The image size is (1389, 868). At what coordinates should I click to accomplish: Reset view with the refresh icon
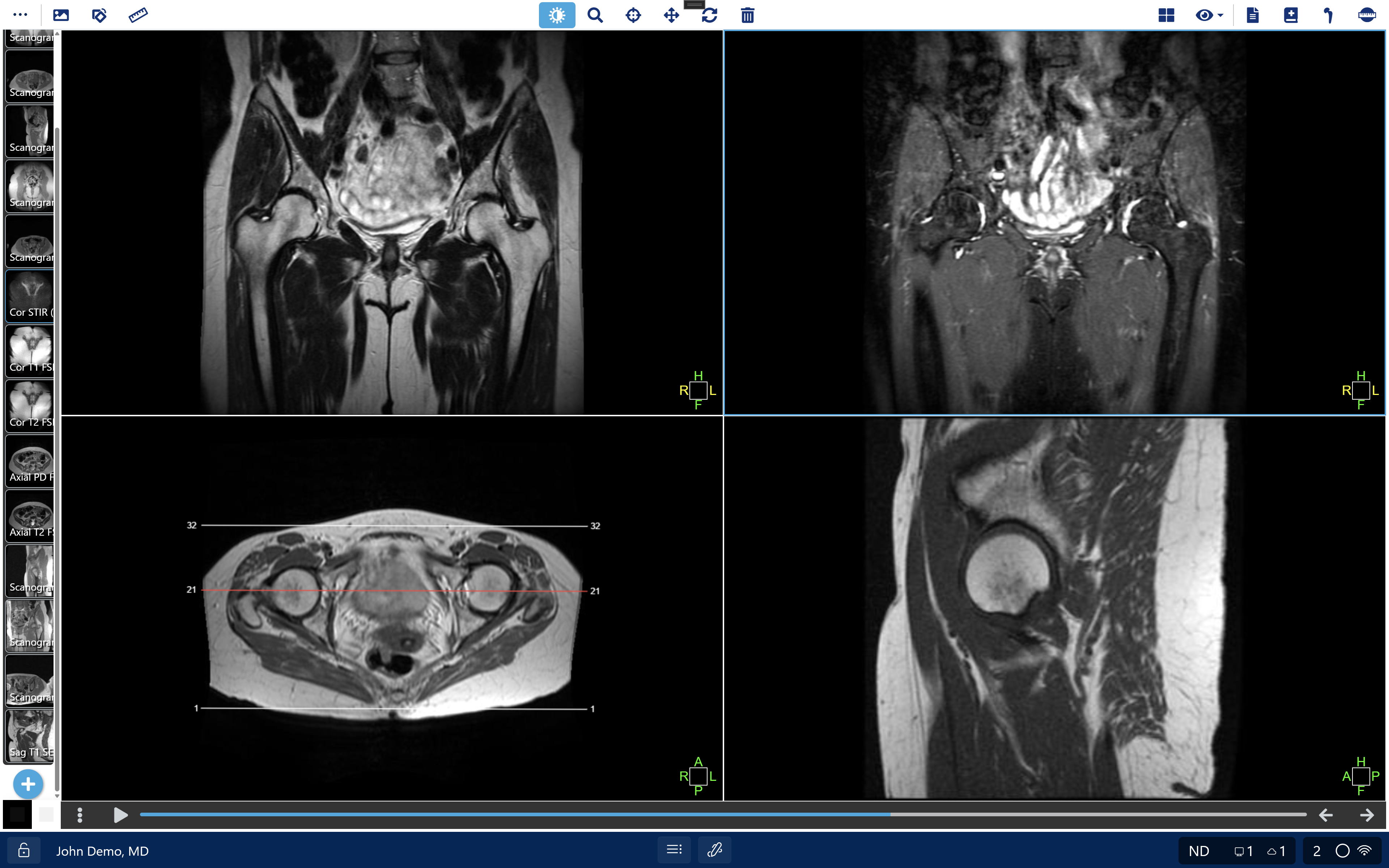tap(709, 16)
